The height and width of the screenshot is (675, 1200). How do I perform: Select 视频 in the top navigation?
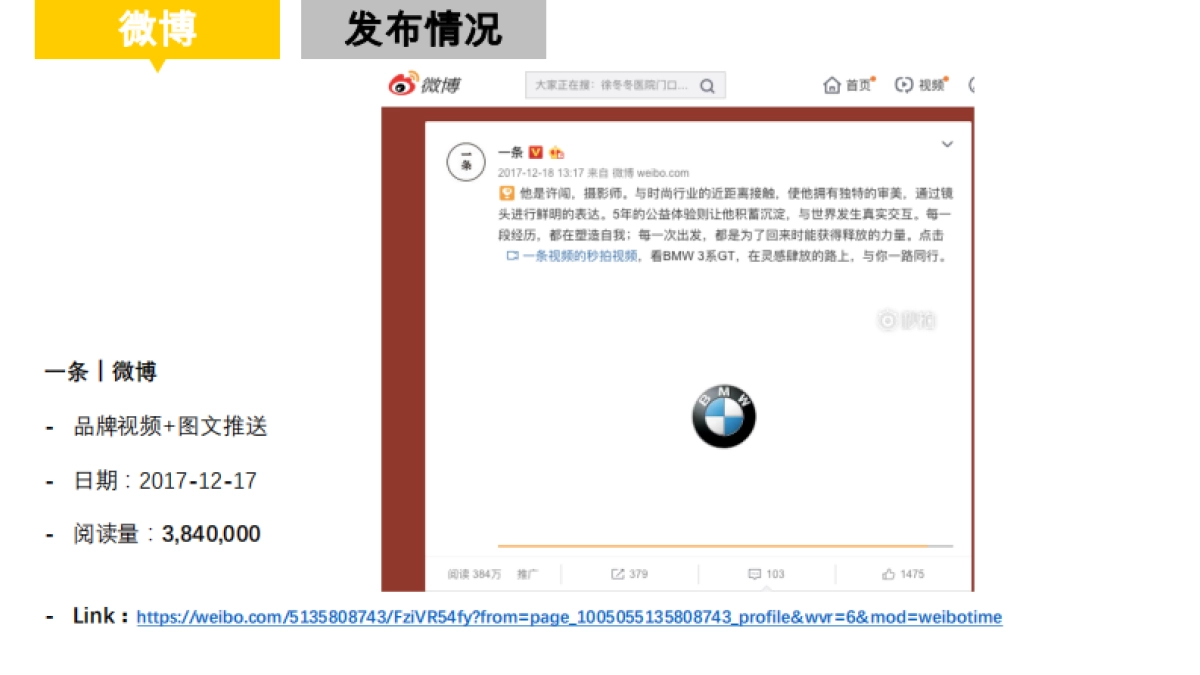[932, 84]
